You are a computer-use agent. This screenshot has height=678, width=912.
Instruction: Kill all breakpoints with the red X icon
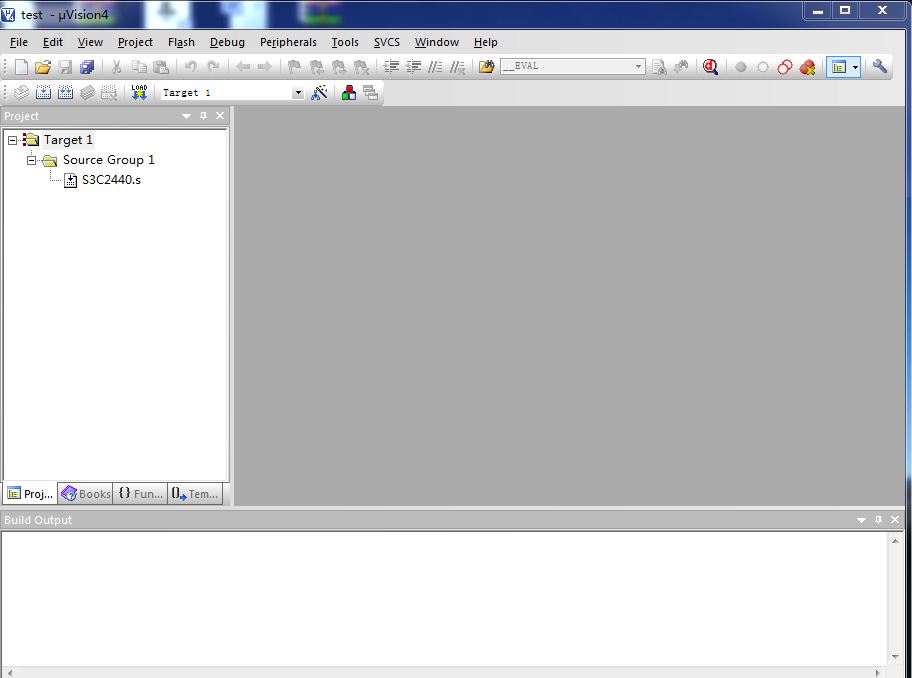click(807, 67)
